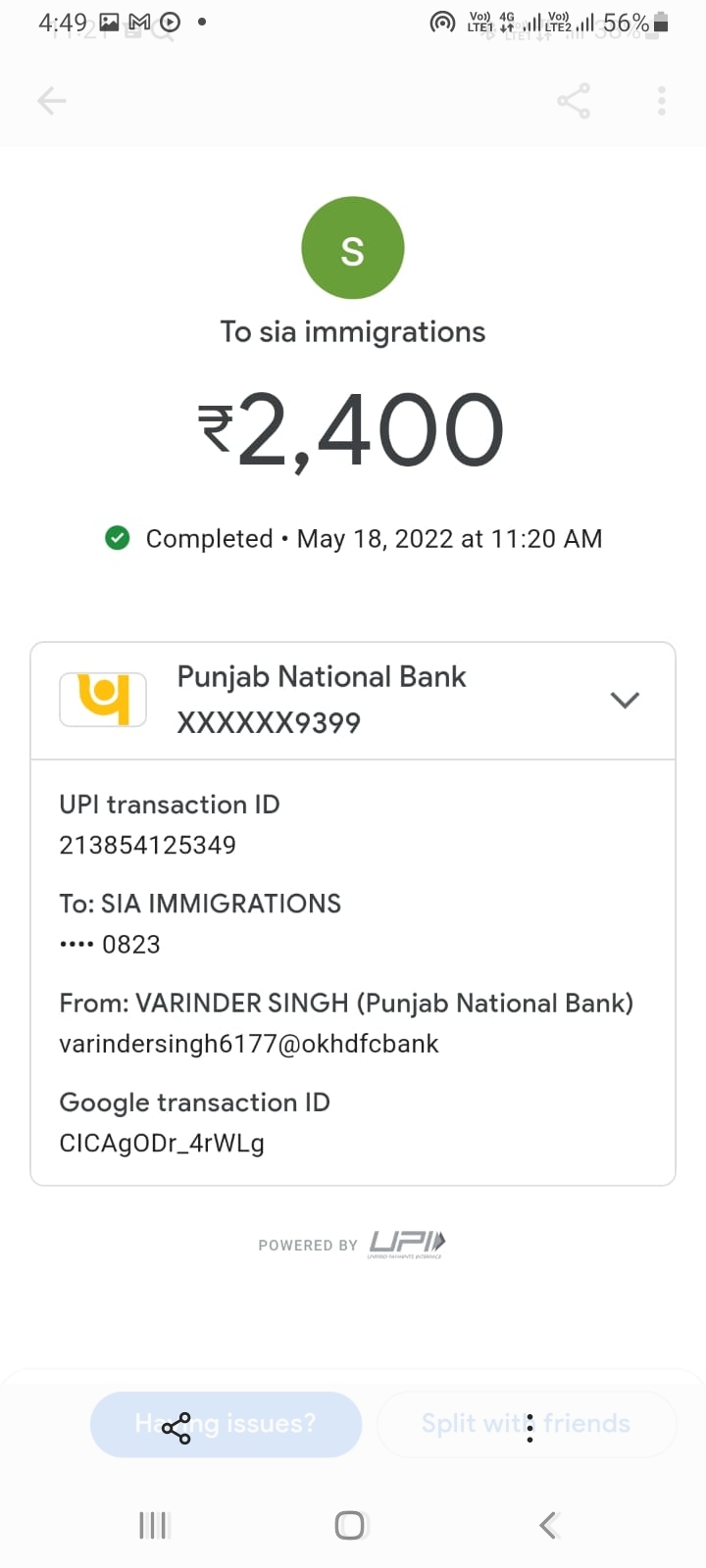This screenshot has width=706, height=1568.
Task: Open the three-dot overflow menu in header
Action: click(662, 100)
